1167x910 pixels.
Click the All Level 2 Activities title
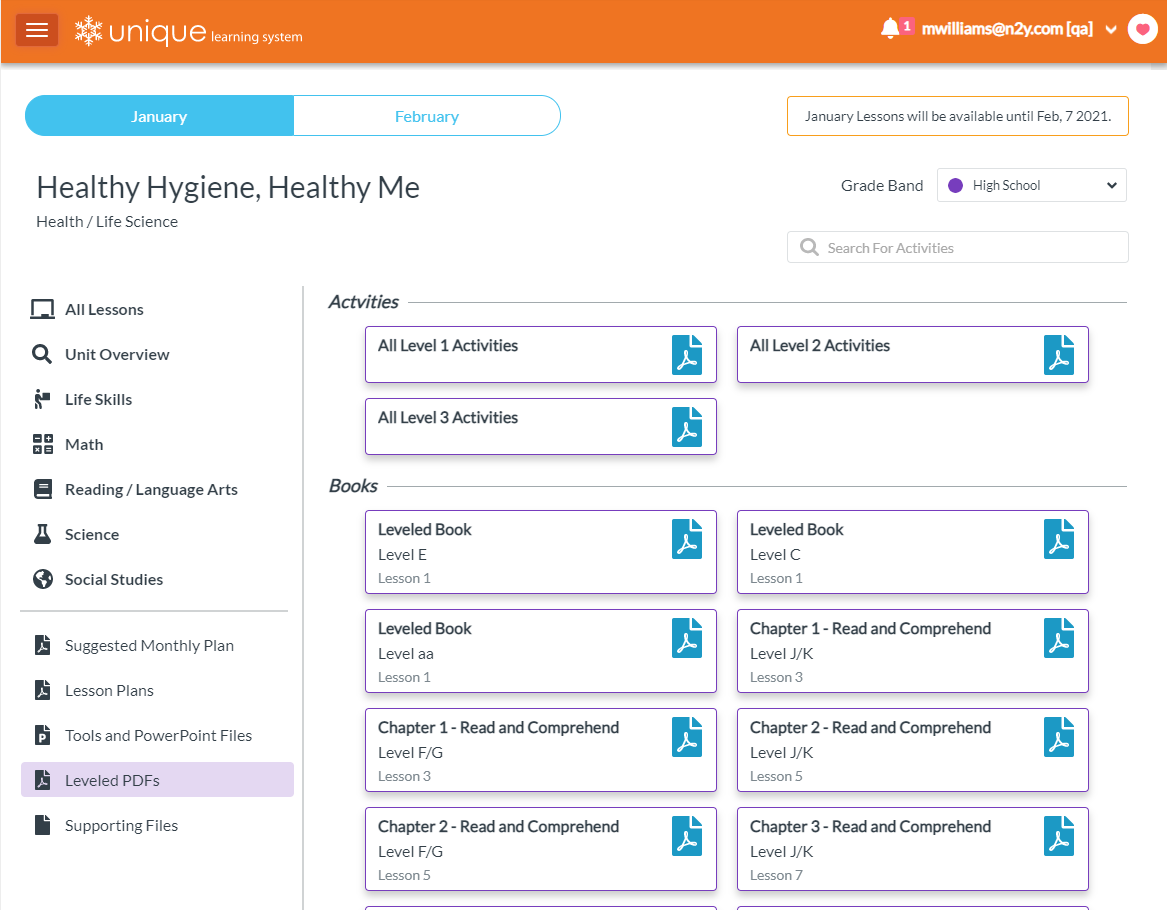819,345
